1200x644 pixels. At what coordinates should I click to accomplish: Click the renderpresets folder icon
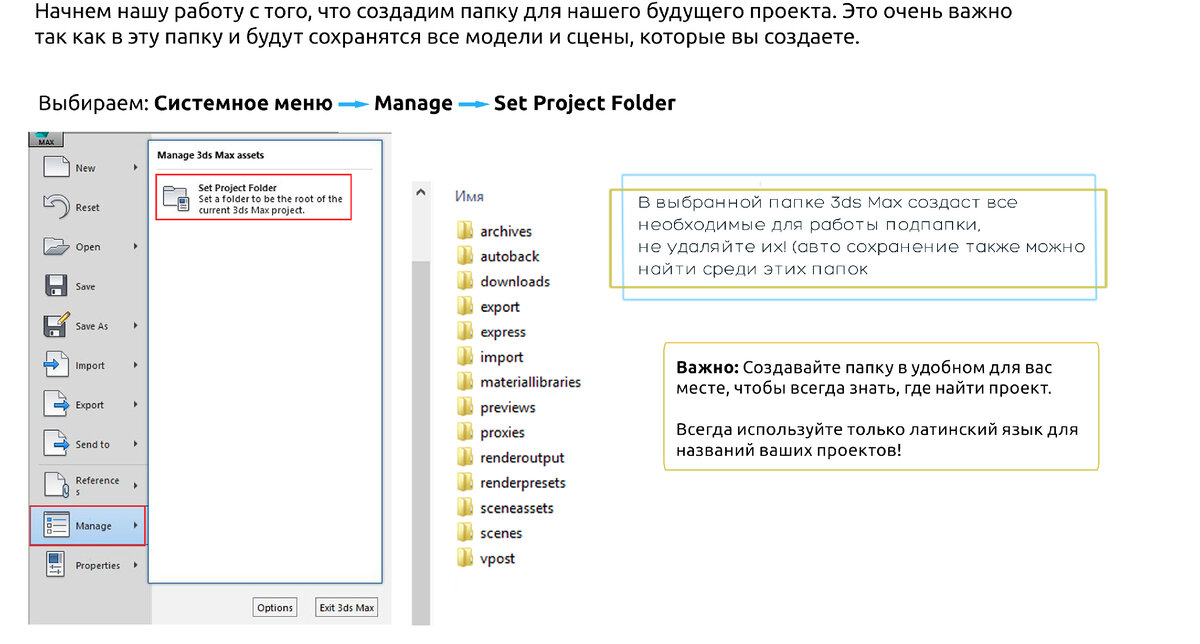pyautogui.click(x=465, y=482)
